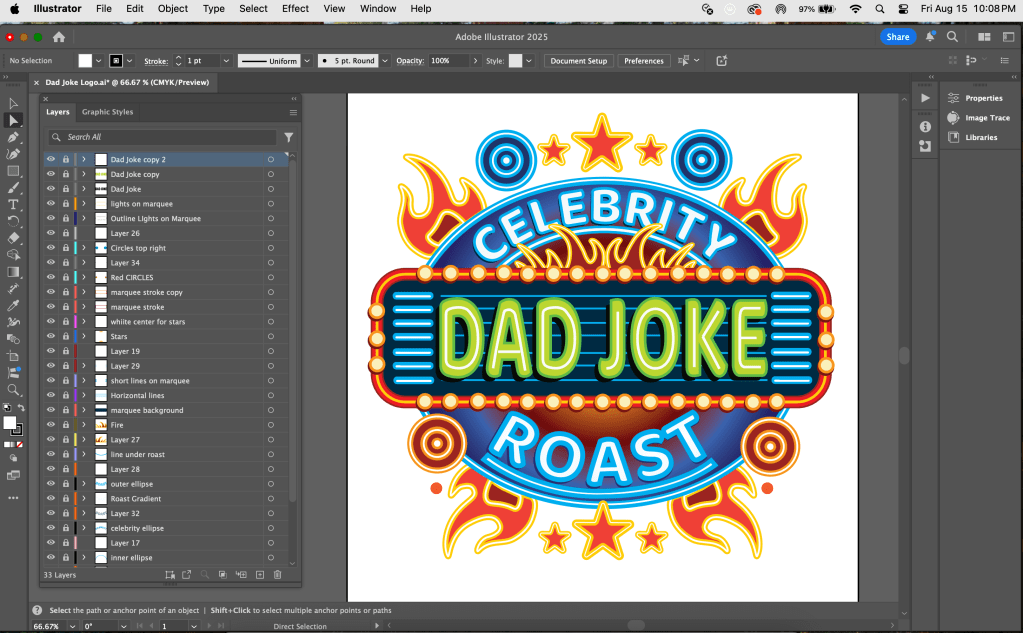This screenshot has height=633, width=1023.
Task: Switch to the Graphic Styles tab
Action: 107,112
